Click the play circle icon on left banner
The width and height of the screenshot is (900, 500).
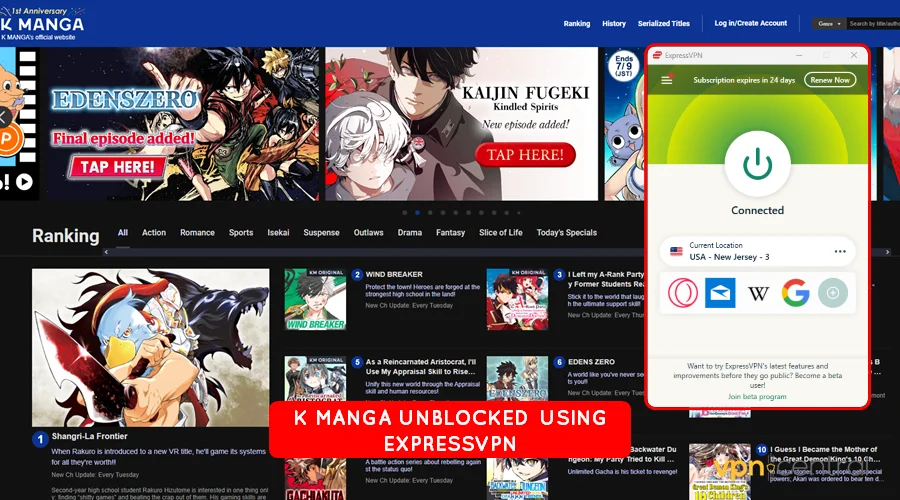pos(24,182)
